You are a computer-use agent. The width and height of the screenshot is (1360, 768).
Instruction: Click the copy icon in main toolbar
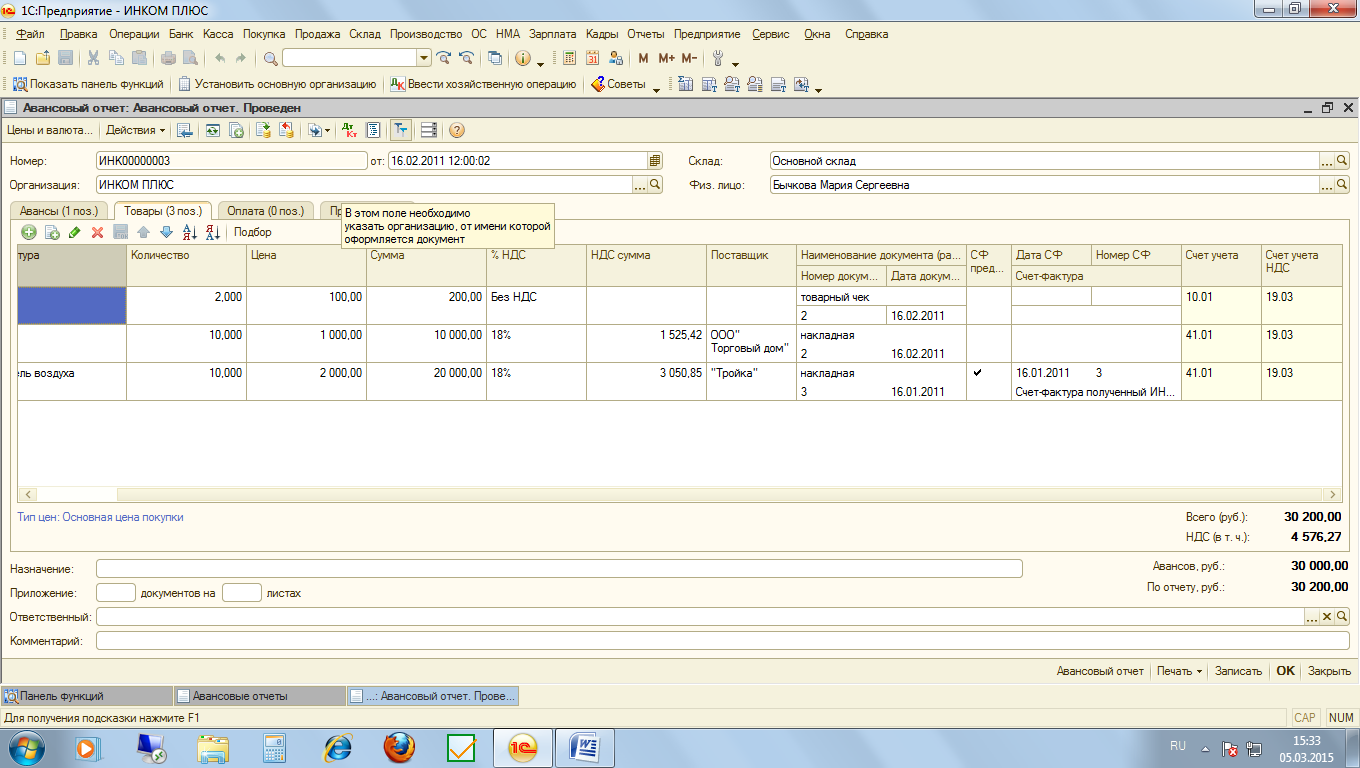(x=116, y=58)
